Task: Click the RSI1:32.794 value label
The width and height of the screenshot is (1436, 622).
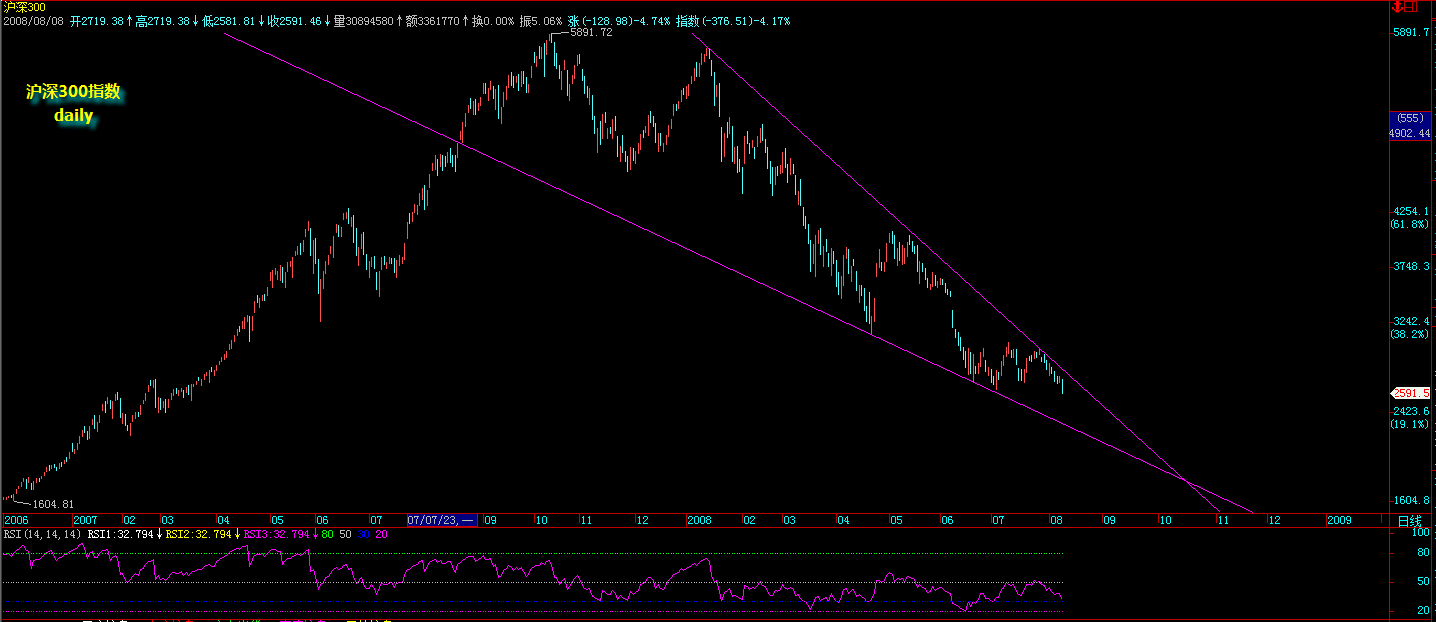Action: 120,535
